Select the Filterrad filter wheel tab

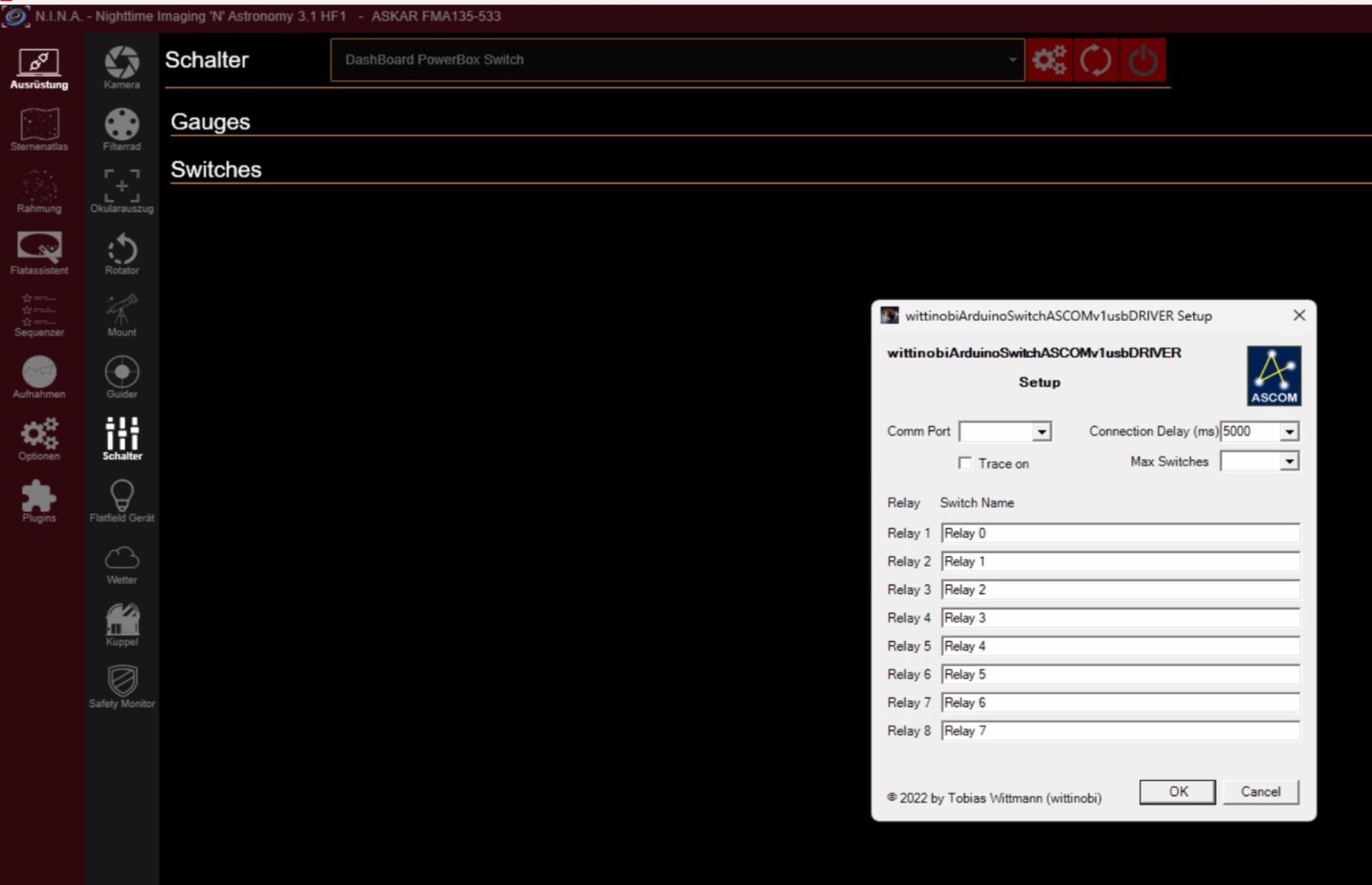coord(122,130)
